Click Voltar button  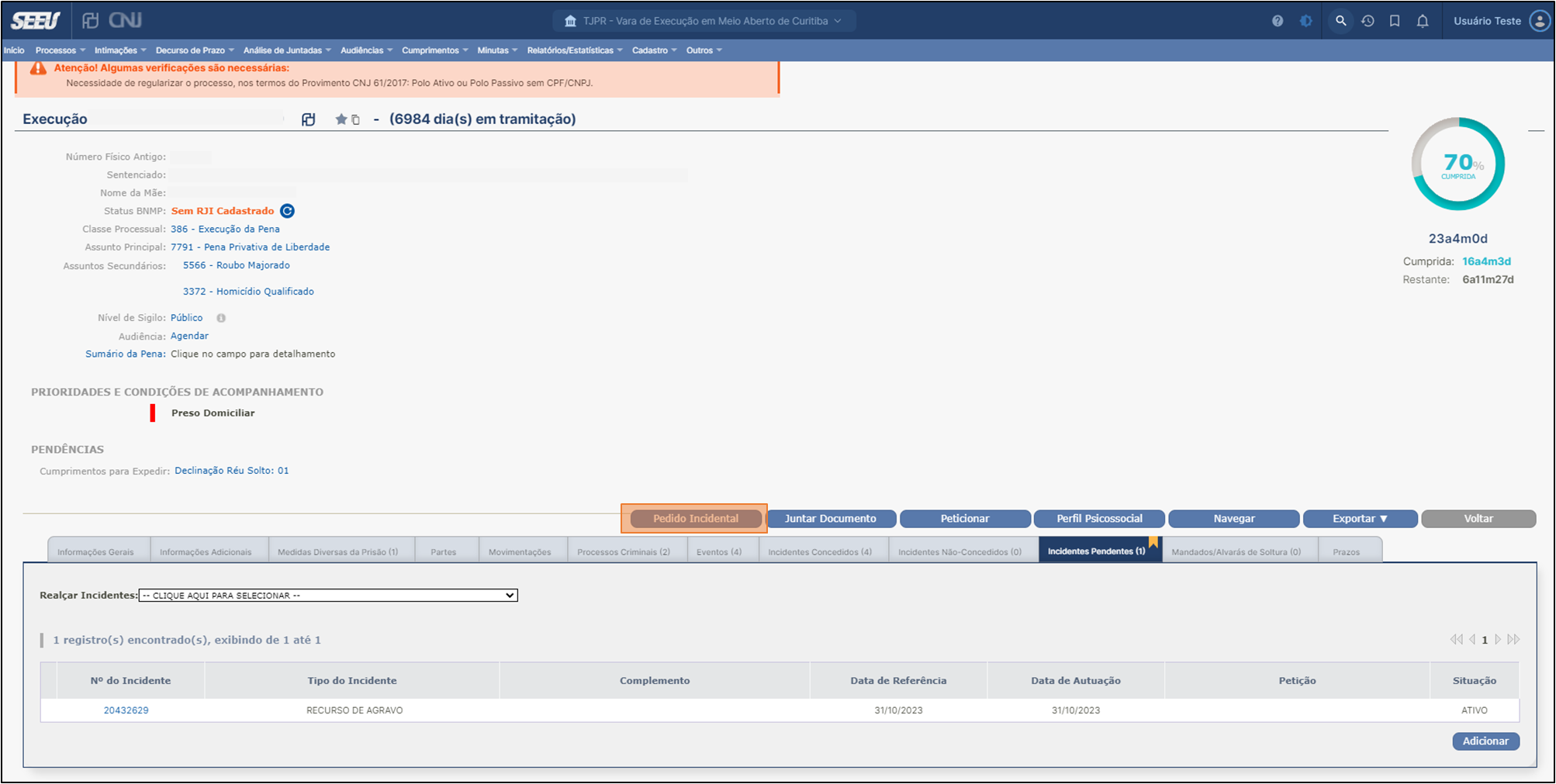(1478, 519)
